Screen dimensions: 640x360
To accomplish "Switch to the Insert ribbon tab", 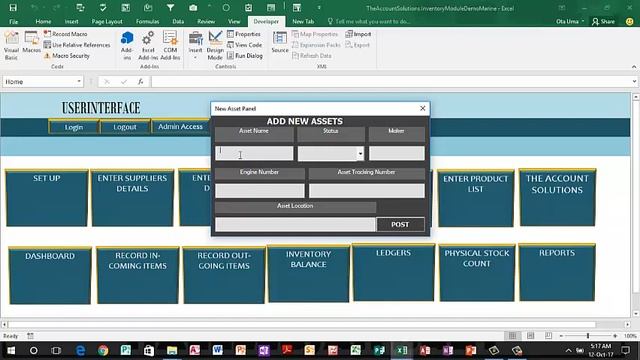I will coord(71,21).
